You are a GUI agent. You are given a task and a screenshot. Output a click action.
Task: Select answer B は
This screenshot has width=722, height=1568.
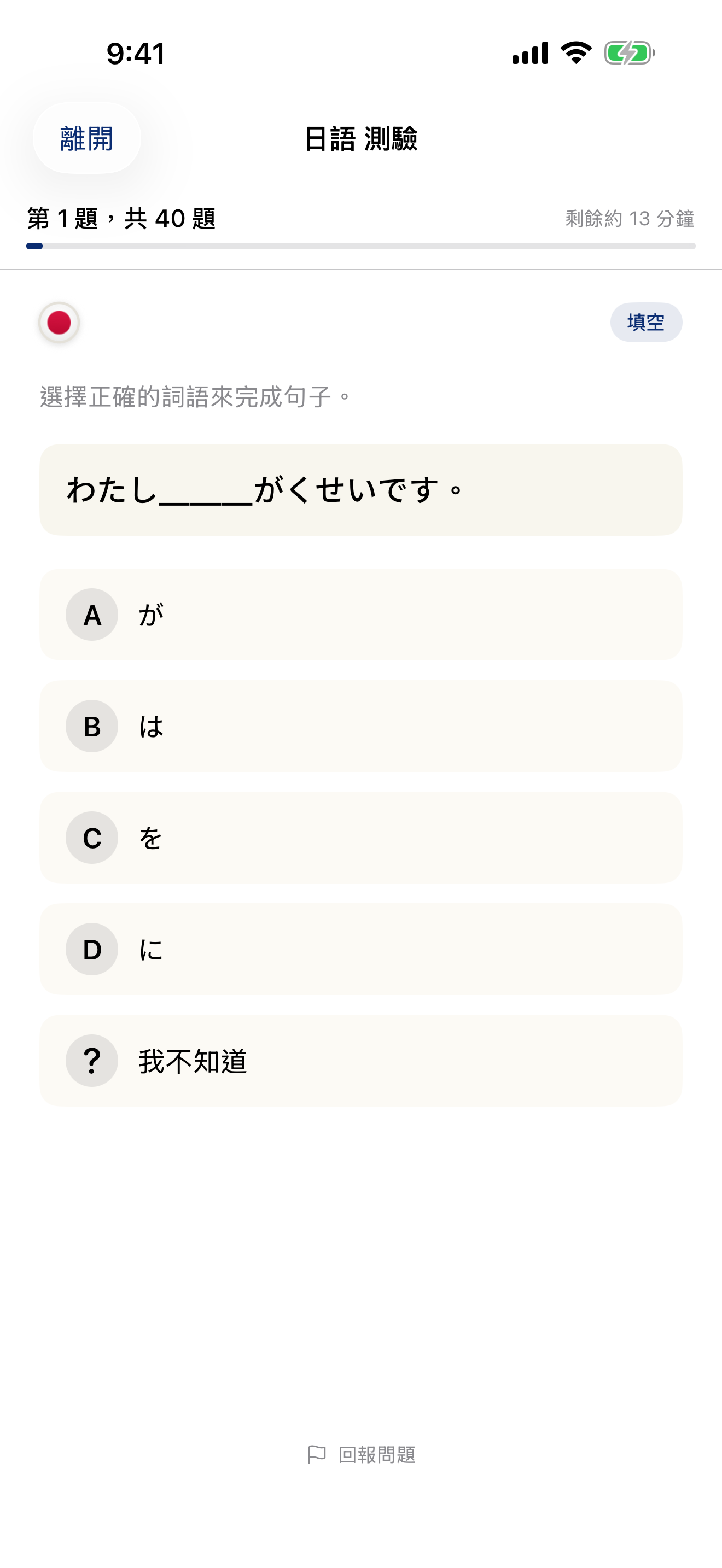tap(360, 726)
